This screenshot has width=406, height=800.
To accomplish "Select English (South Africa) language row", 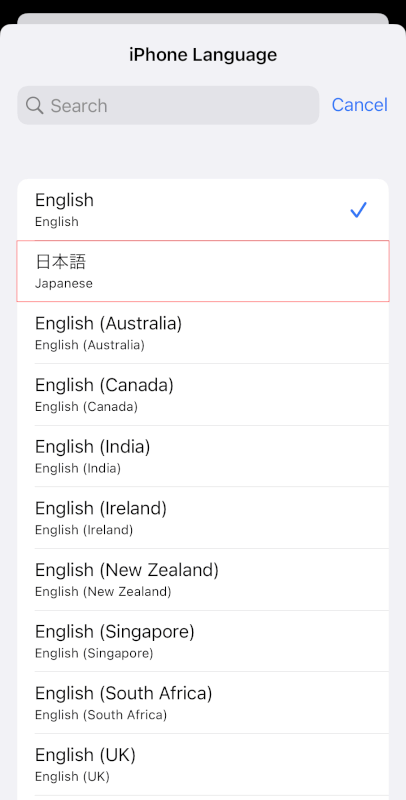I will 203,704.
